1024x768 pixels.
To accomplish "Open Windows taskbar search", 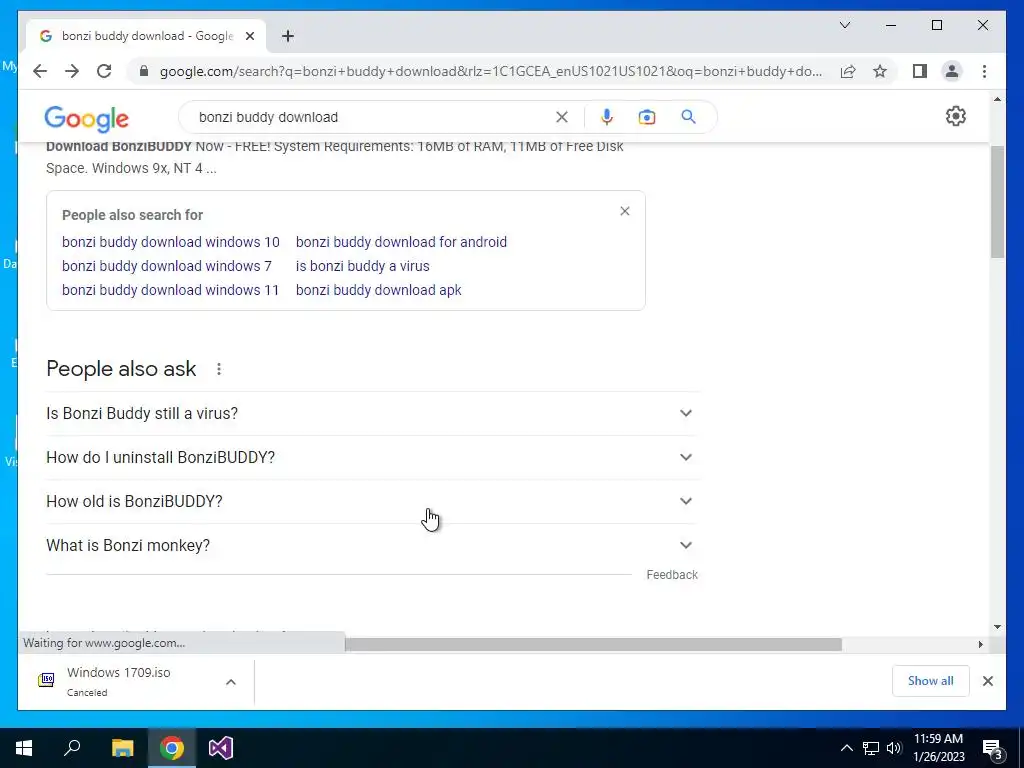I will click(72, 748).
